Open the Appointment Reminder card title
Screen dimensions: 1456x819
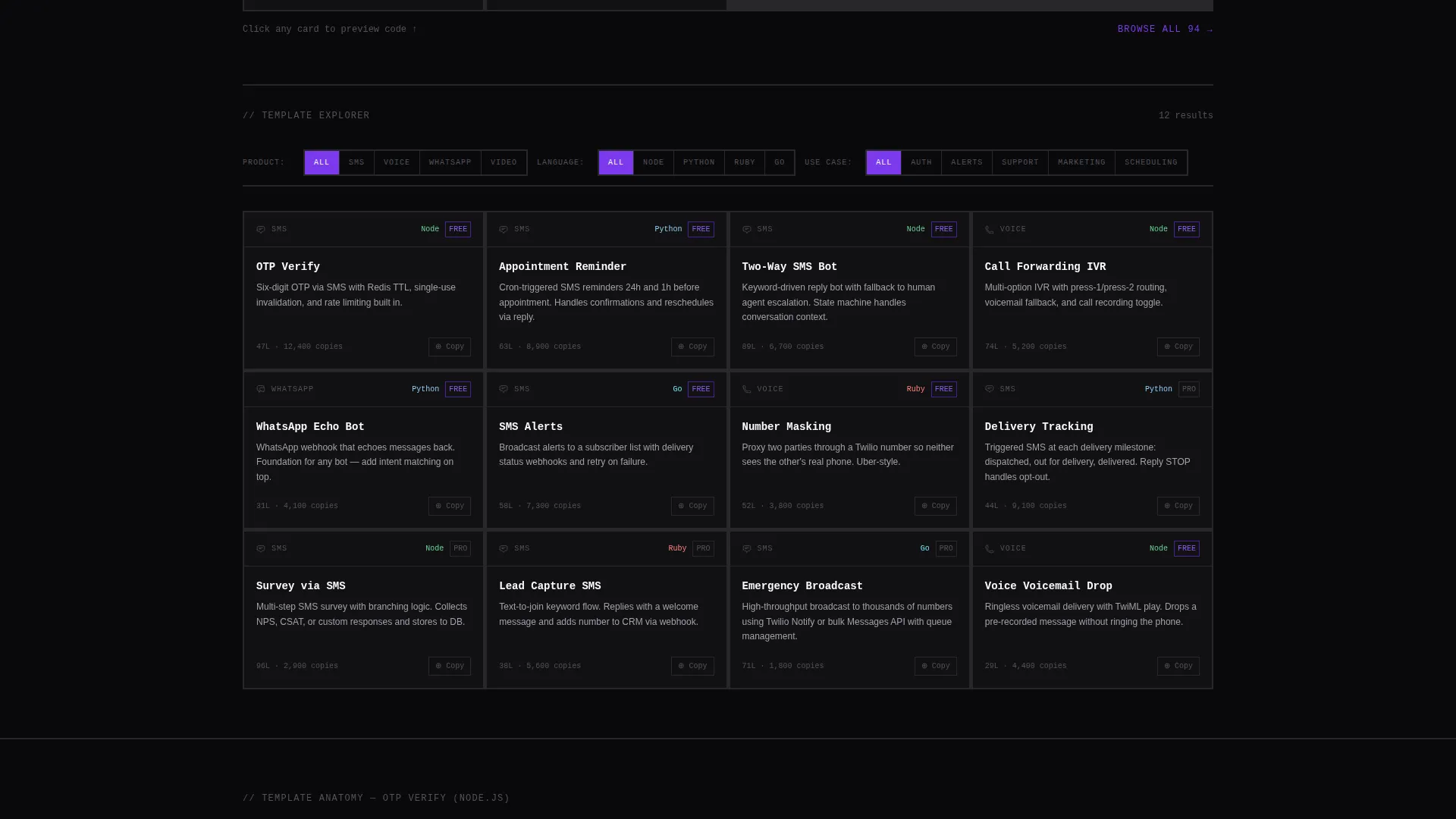(x=563, y=267)
